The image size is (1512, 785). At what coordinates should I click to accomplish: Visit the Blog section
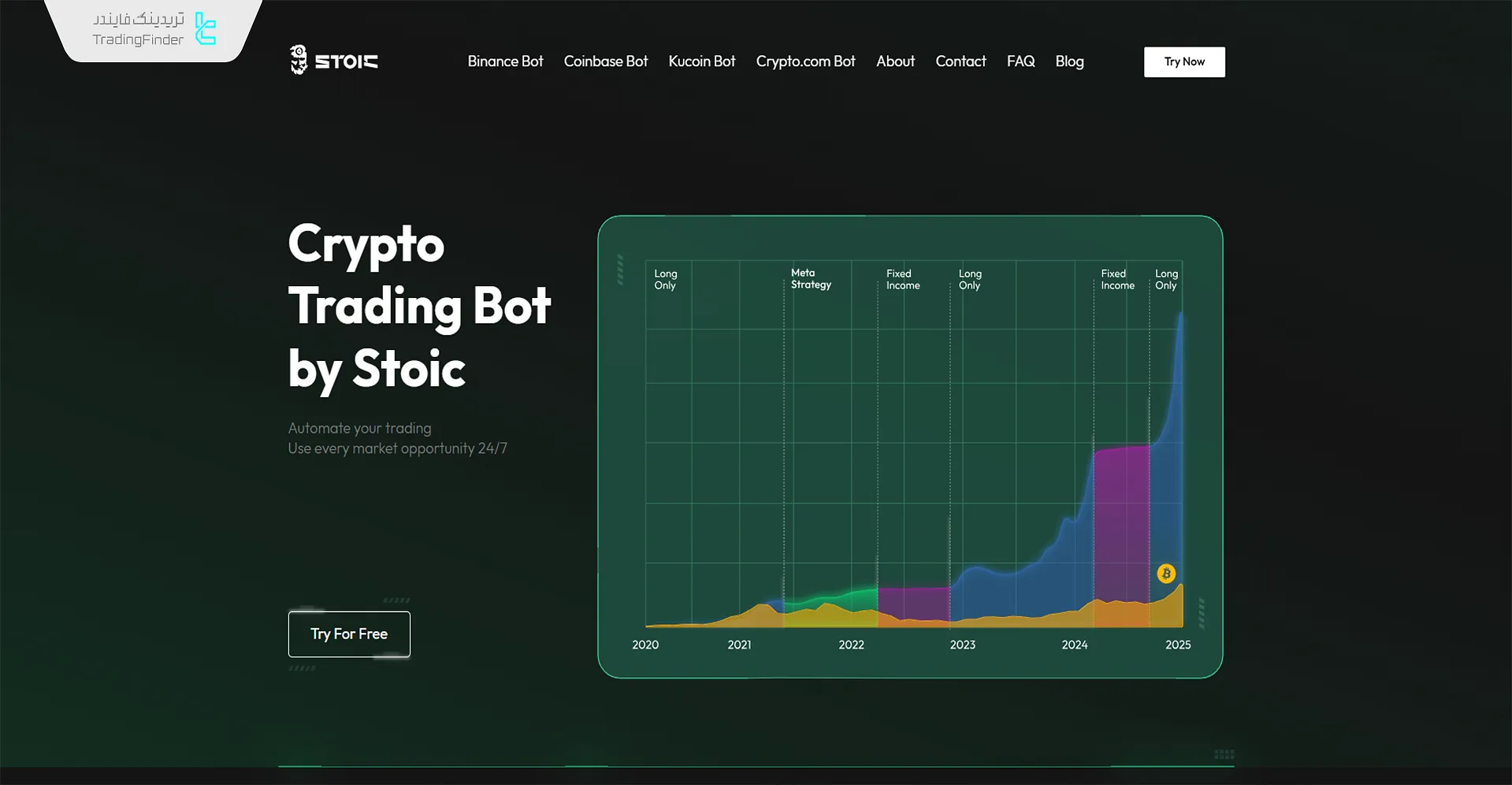point(1069,61)
